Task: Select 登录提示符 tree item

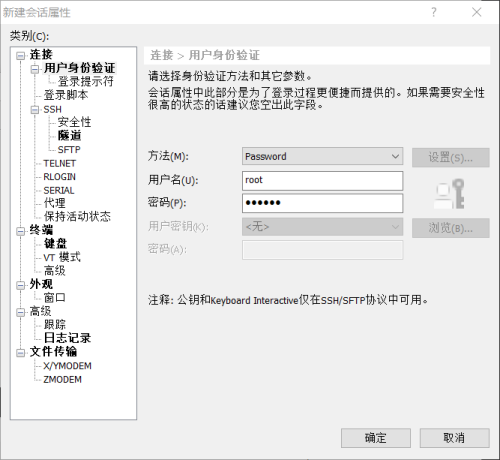Action: (x=85, y=81)
